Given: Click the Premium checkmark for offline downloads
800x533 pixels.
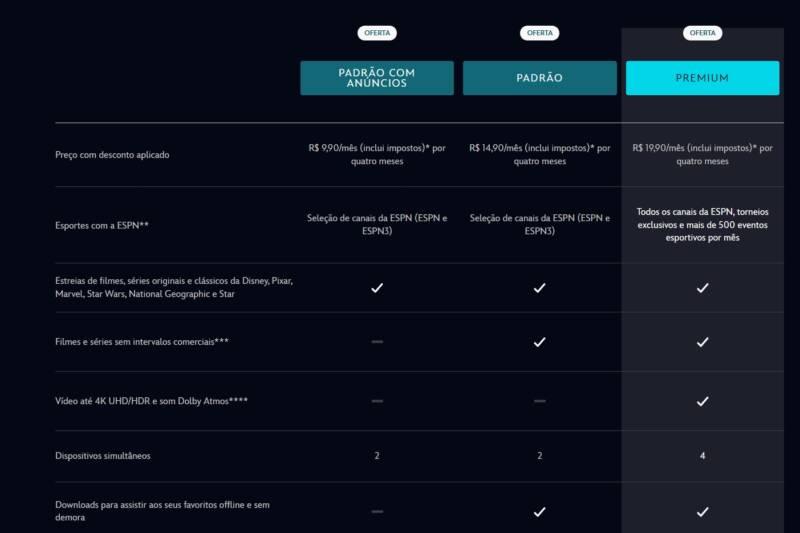Looking at the screenshot, I should 702,512.
